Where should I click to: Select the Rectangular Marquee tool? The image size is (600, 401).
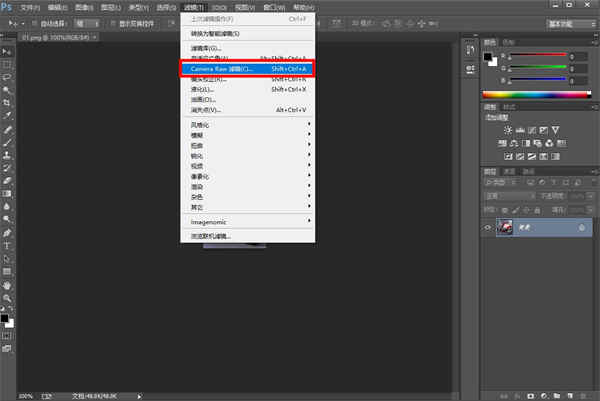pos(8,62)
